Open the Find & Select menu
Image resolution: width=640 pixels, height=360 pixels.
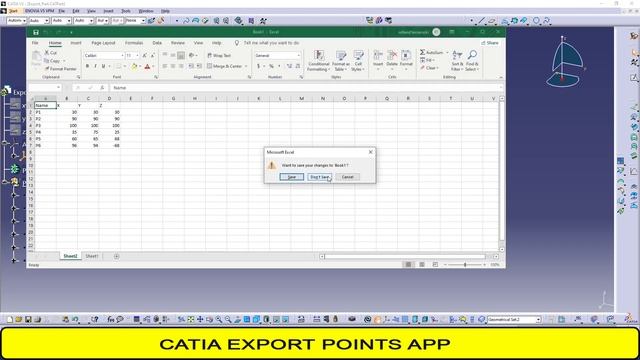pos(472,61)
